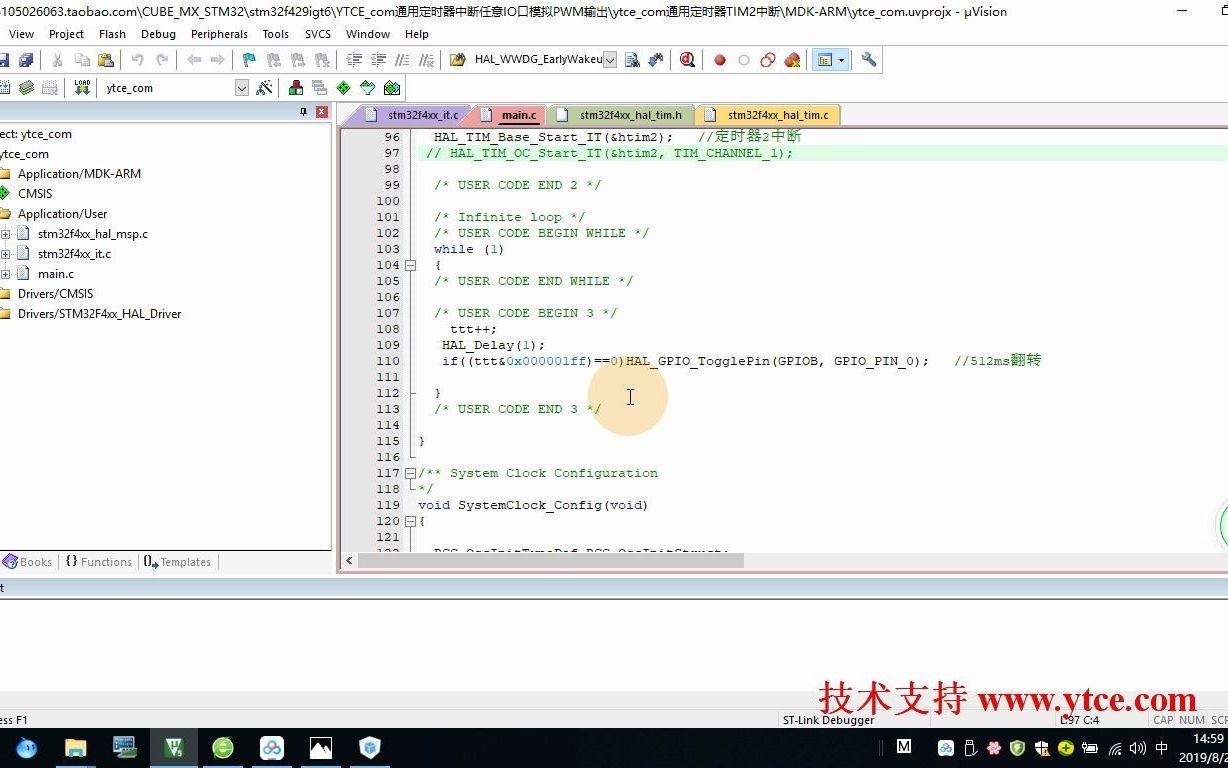The image size is (1228, 768).
Task: Start a debug session
Action: [x=687, y=60]
